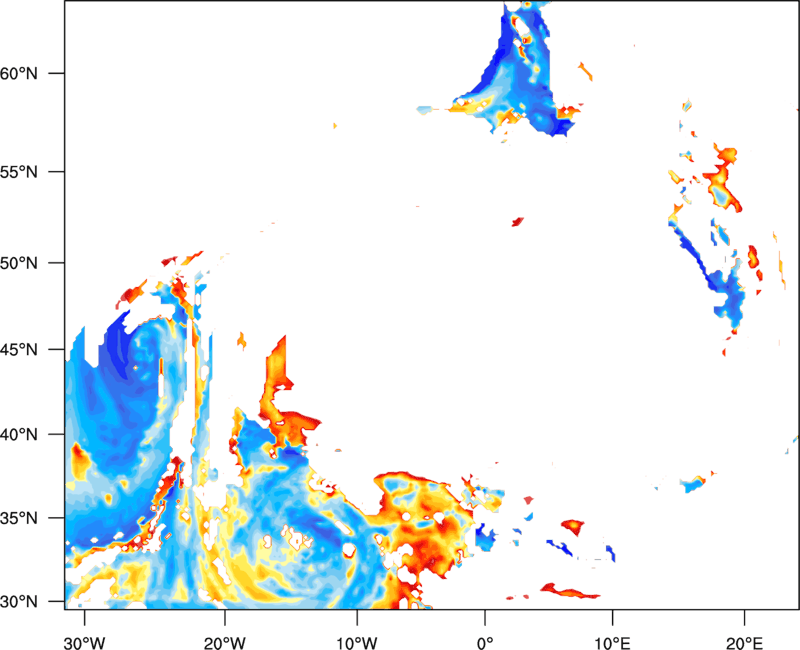
Task: Click the tick mark above 20°W
Action: (224, 617)
